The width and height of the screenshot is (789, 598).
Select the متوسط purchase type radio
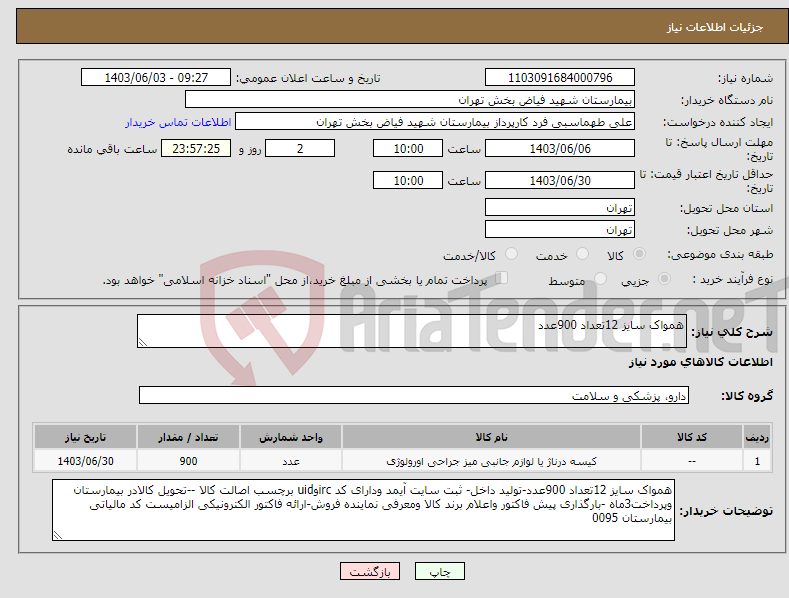click(x=600, y=278)
